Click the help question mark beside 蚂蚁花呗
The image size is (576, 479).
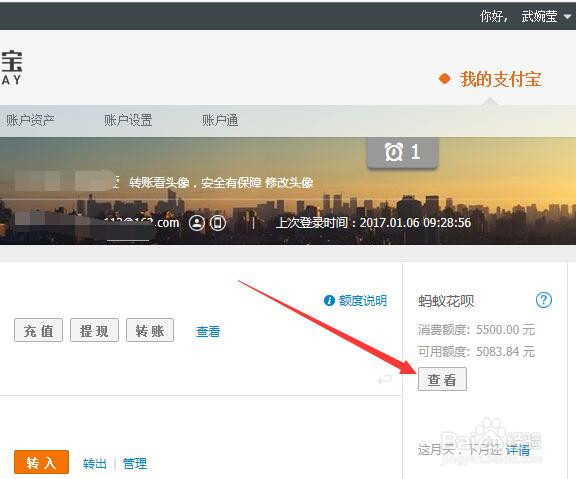(544, 300)
